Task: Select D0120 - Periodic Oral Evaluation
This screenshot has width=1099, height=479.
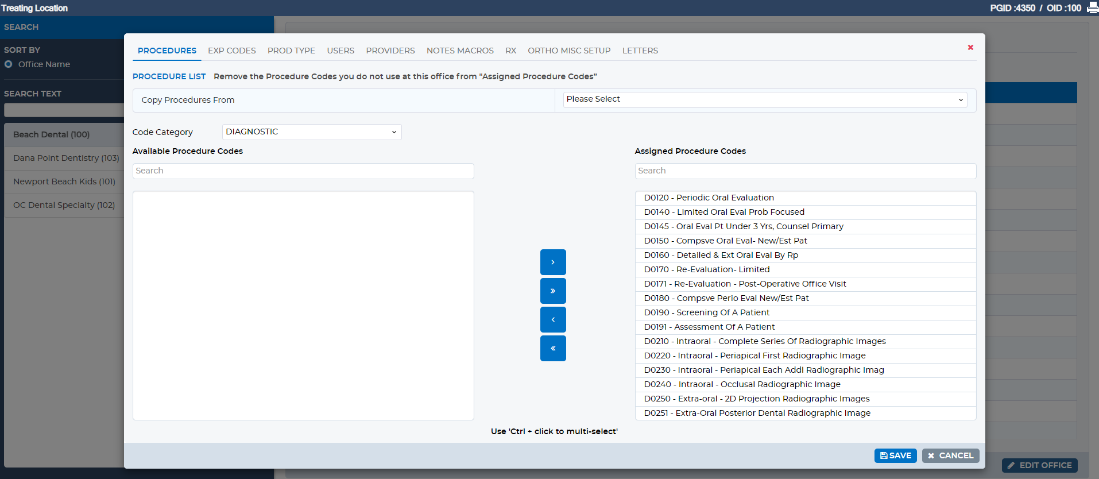Action: tap(805, 198)
